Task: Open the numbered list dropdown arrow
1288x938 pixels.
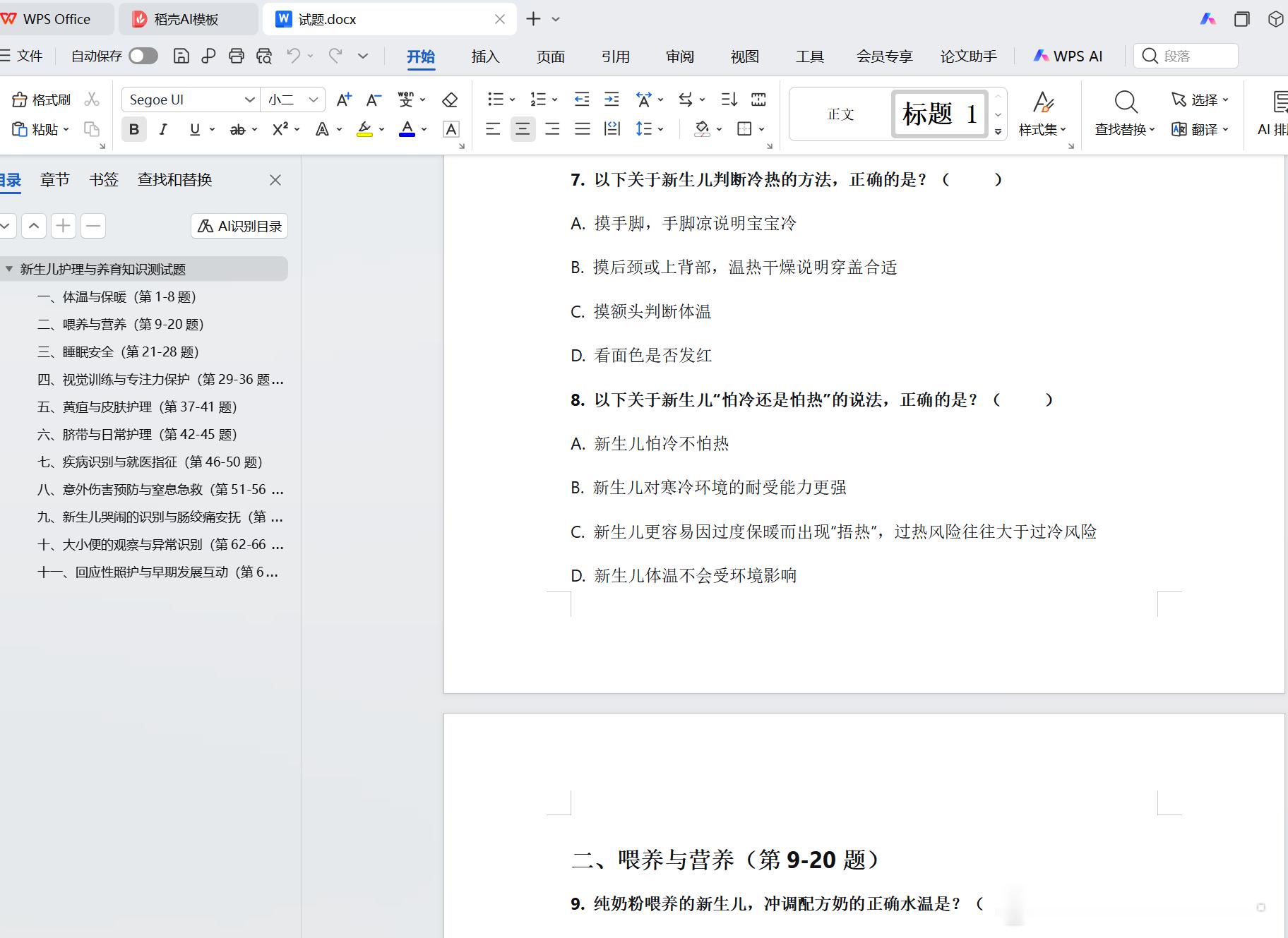Action: pos(555,100)
